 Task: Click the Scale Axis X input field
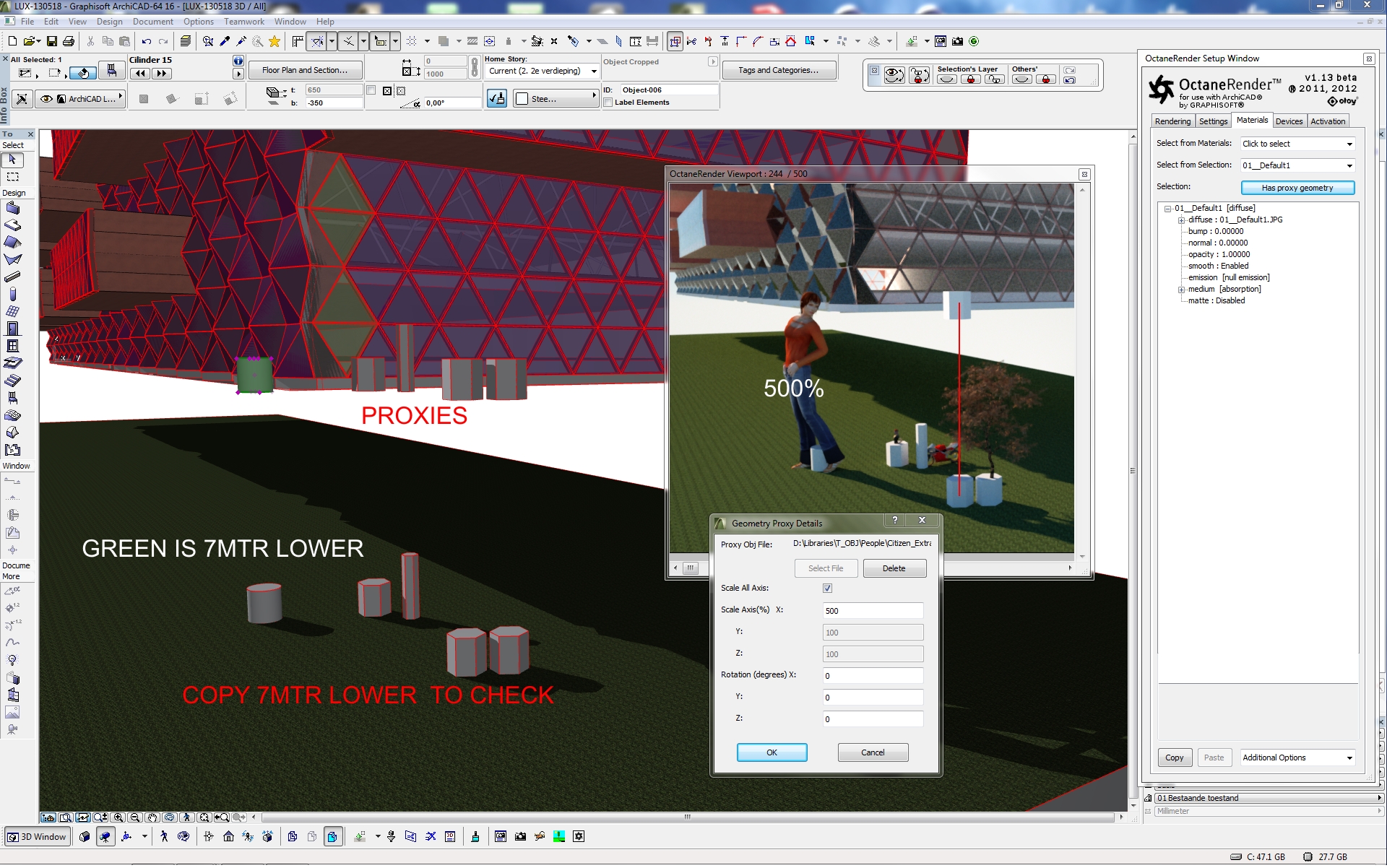[x=872, y=611]
